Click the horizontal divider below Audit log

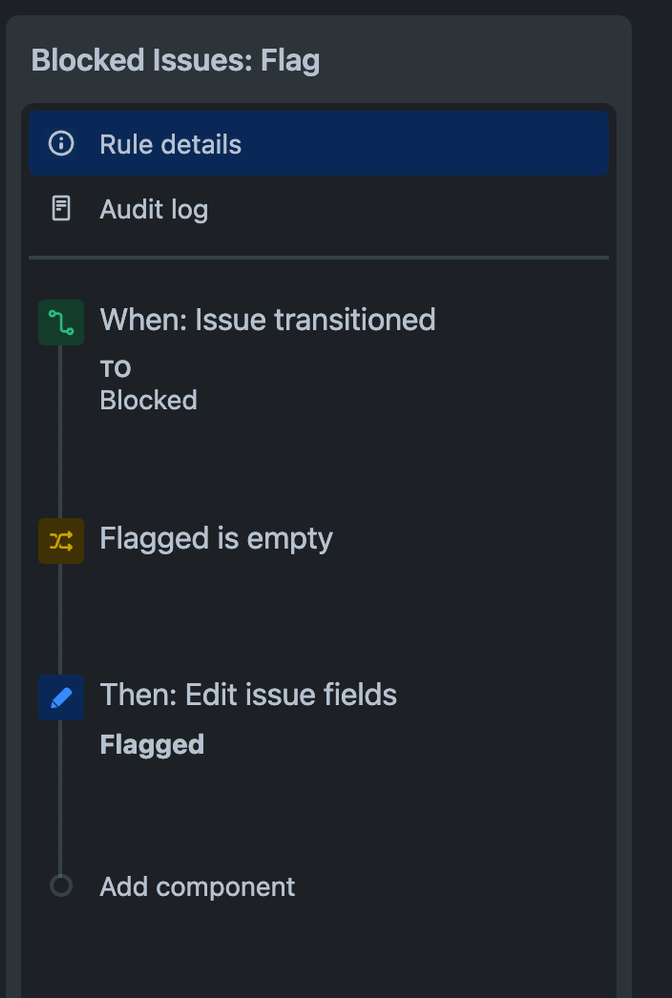tap(318, 258)
